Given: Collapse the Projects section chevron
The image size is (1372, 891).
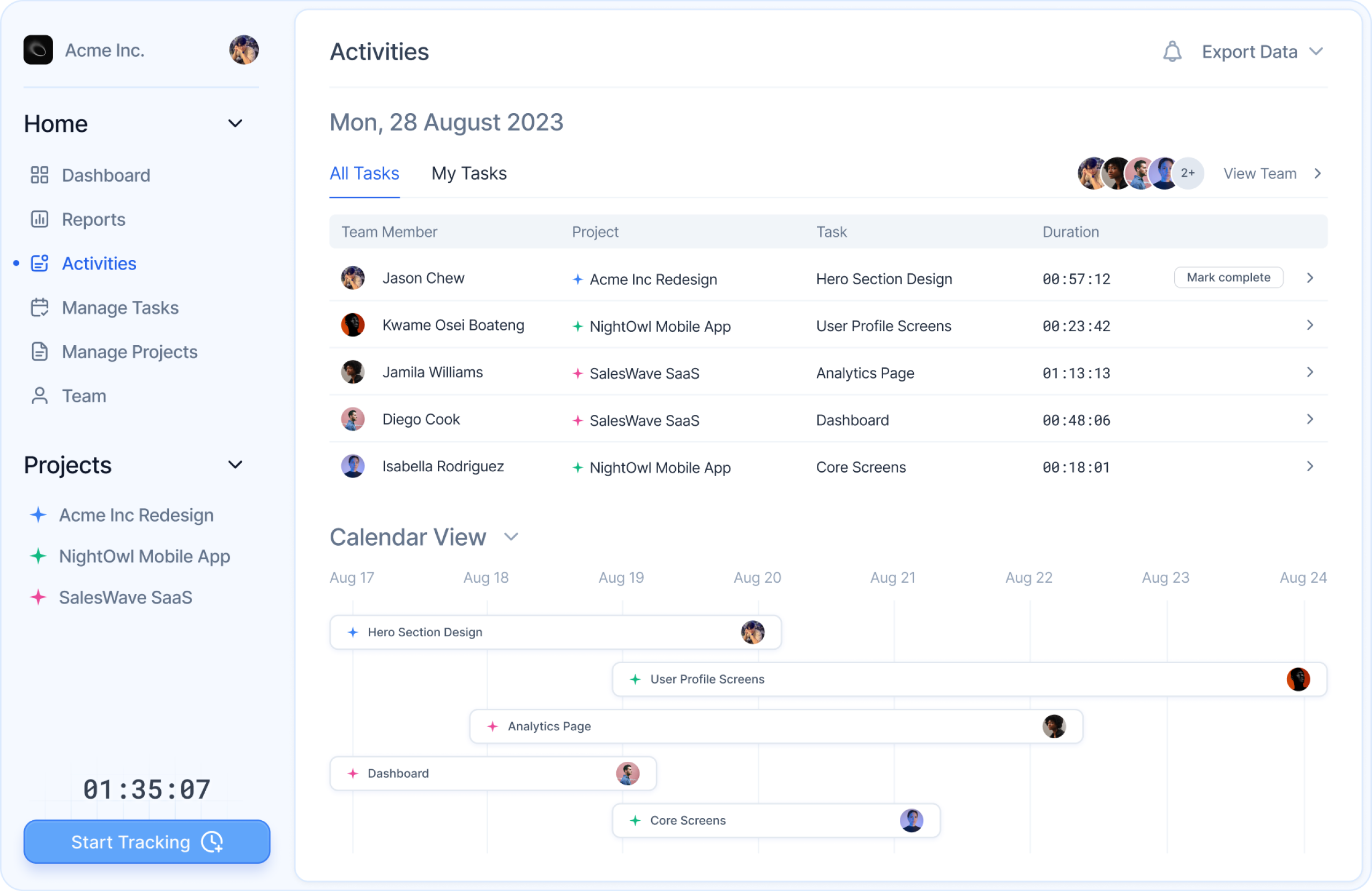Looking at the screenshot, I should (235, 465).
